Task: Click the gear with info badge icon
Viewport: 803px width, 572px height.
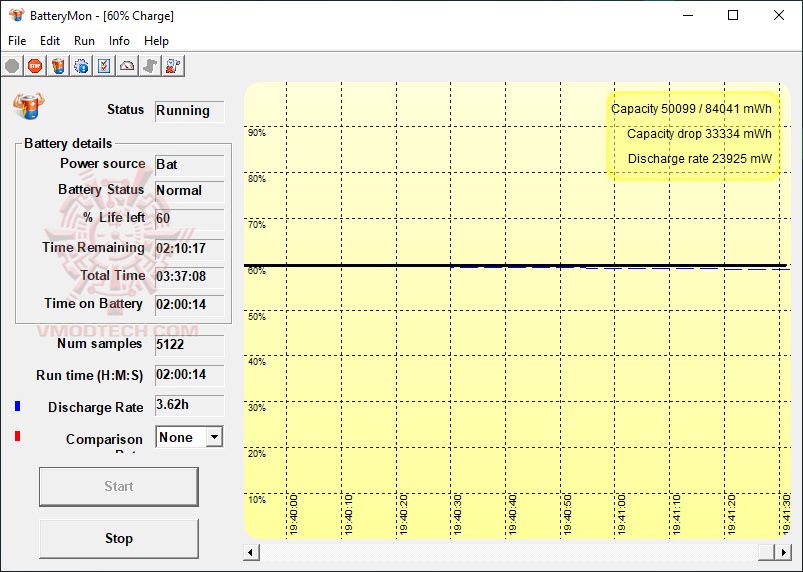Action: click(x=81, y=66)
